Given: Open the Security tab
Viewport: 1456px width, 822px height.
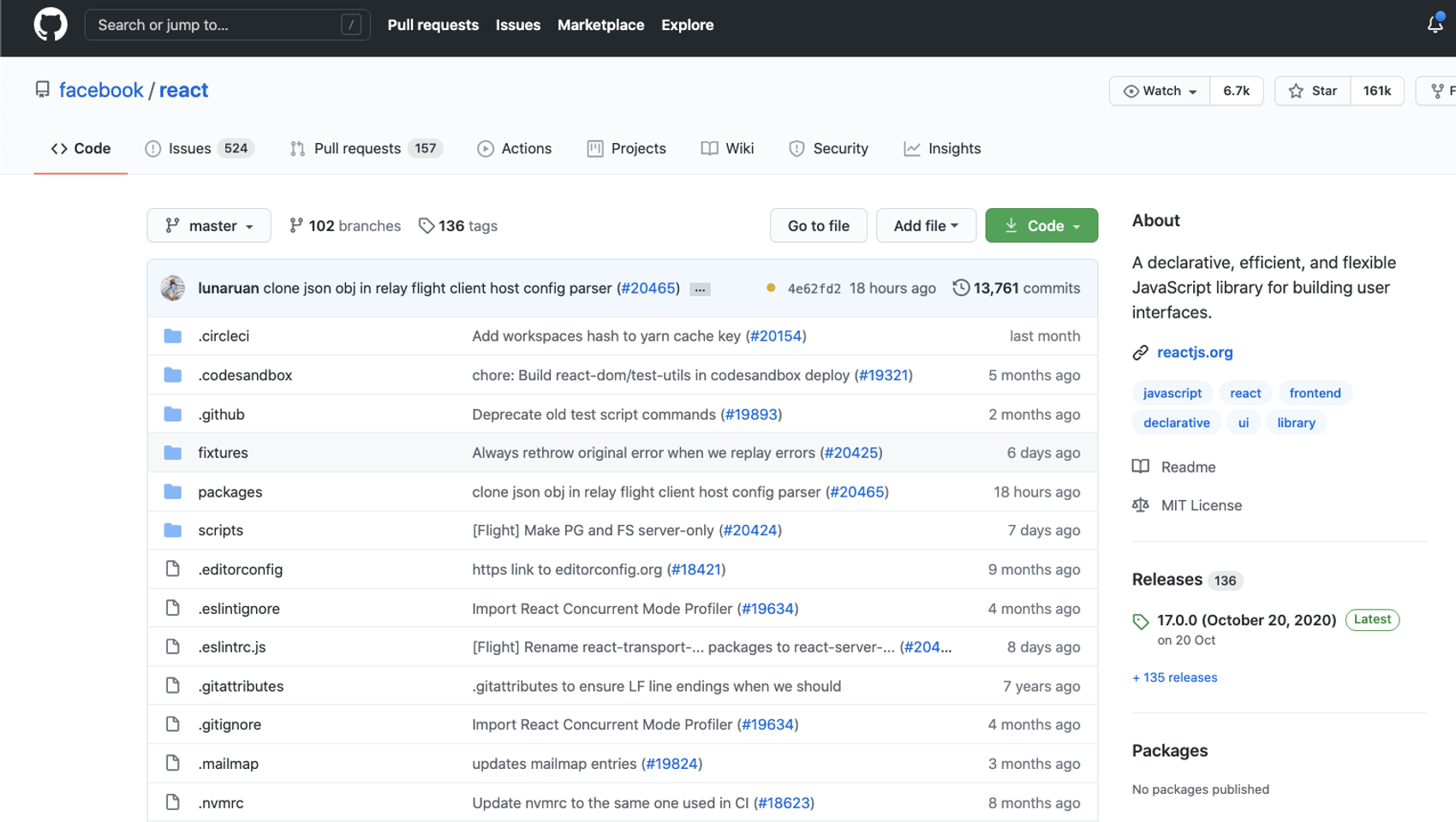Looking at the screenshot, I should [x=829, y=148].
